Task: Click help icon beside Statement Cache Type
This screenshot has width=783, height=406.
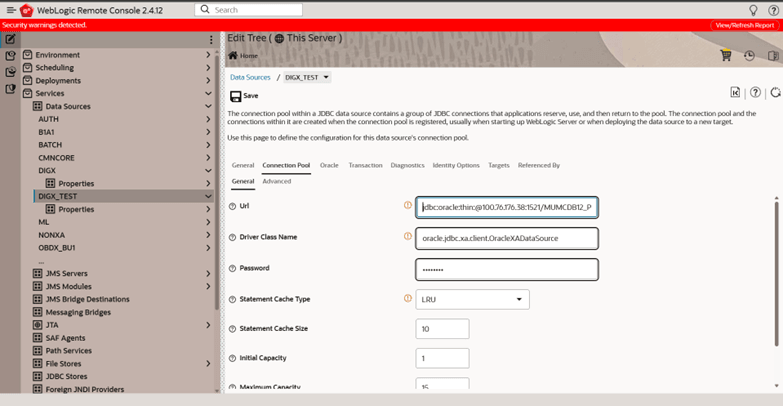Action: click(232, 300)
